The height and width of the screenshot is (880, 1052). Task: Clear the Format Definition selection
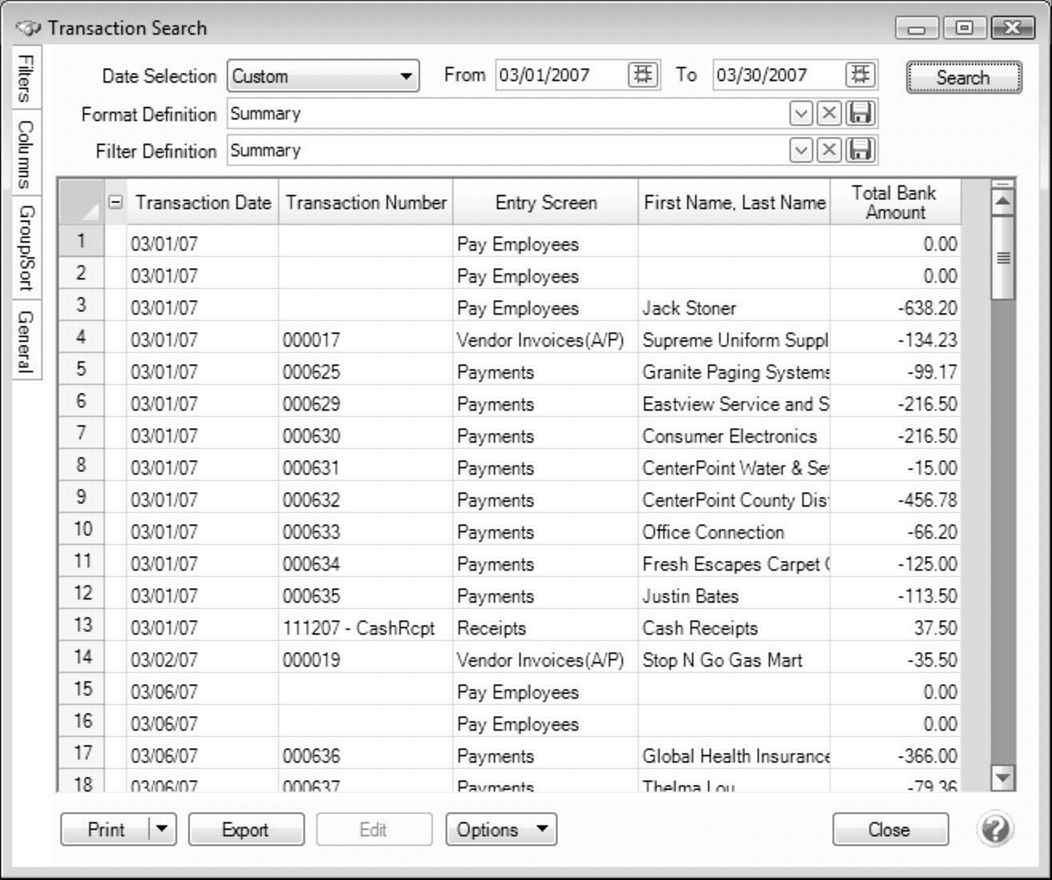coord(829,114)
